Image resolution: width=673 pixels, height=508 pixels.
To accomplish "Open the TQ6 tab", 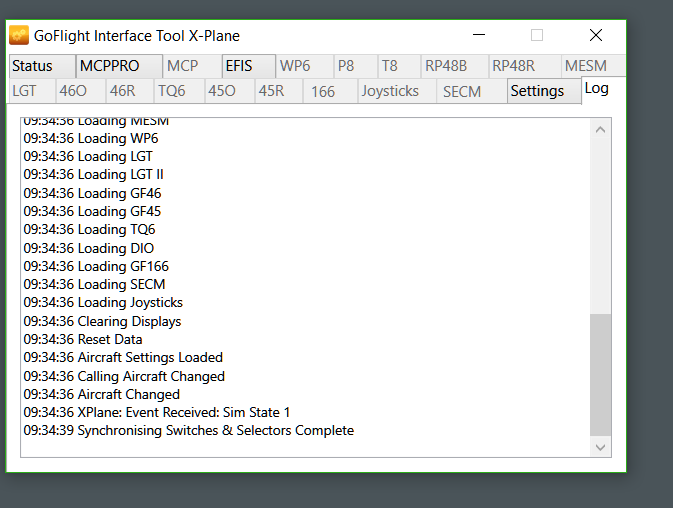I will click(x=171, y=91).
